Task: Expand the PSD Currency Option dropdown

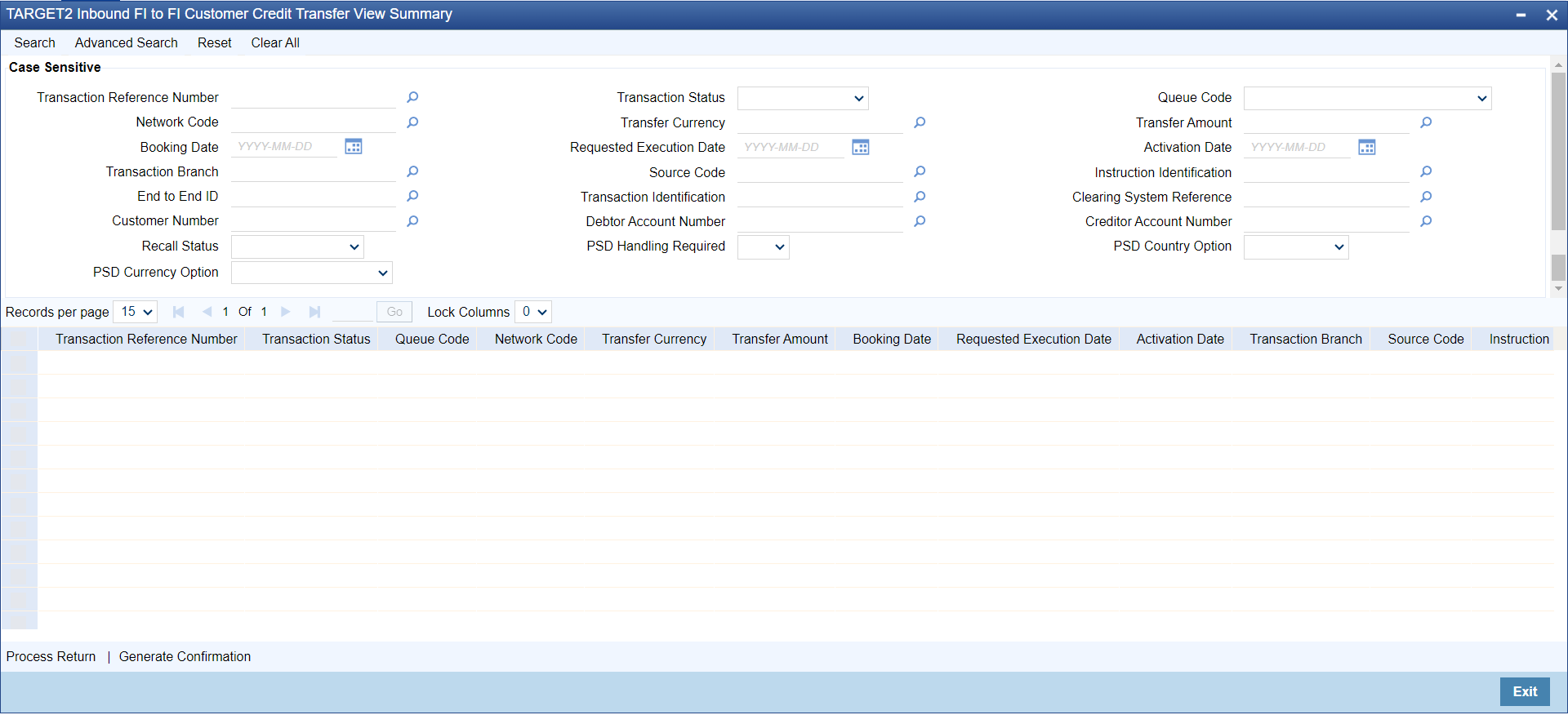Action: click(312, 273)
